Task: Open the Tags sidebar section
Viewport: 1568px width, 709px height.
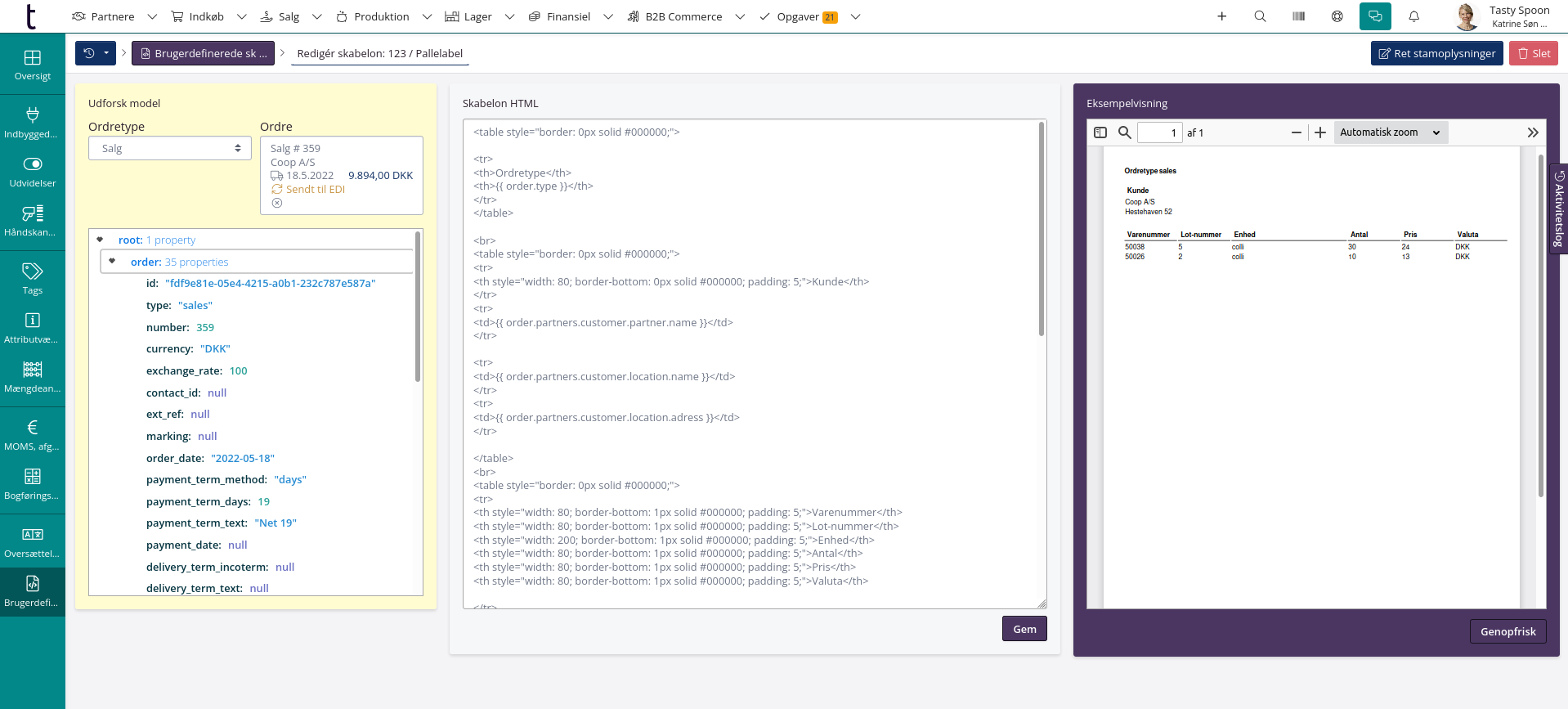Action: pos(33,278)
